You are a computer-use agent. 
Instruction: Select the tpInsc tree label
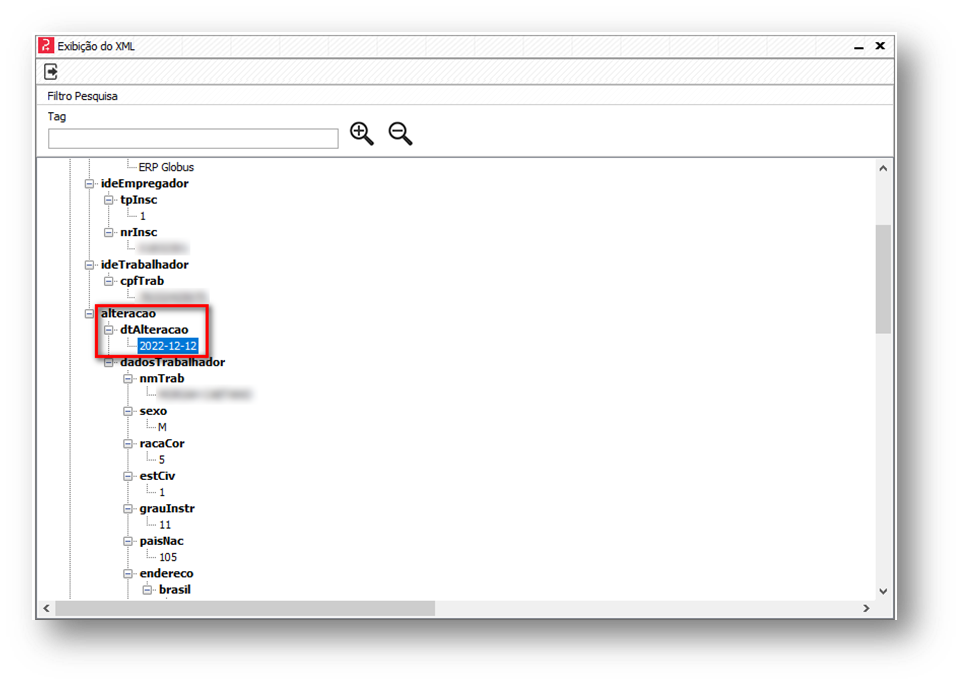139,200
